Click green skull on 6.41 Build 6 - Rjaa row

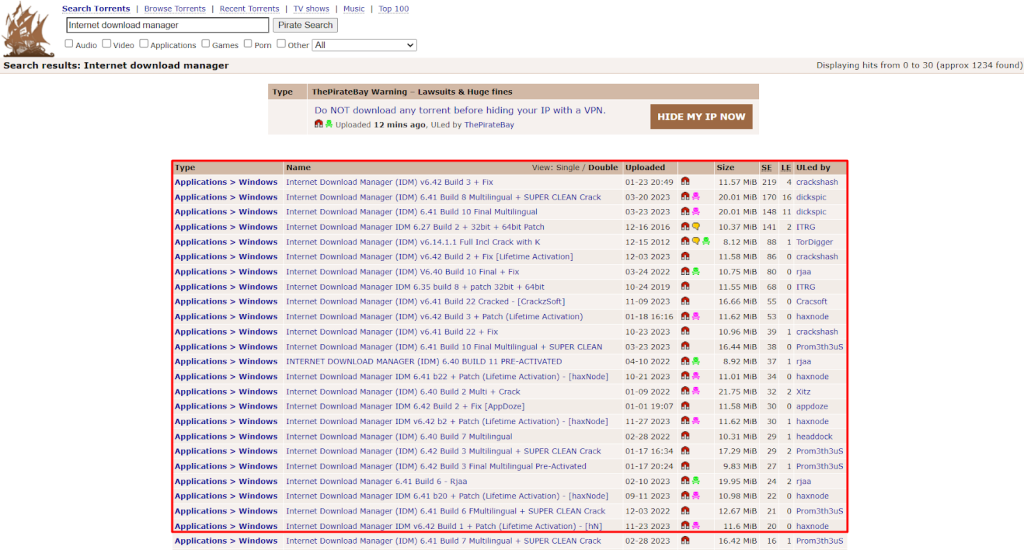pos(696,481)
